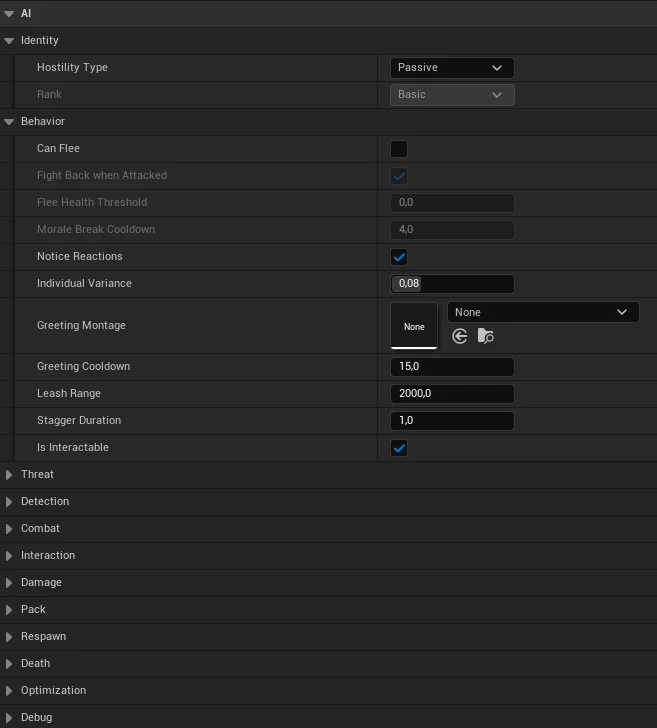Viewport: 657px width, 728px height.
Task: Select the Stagger Duration property label
Action: click(x=79, y=420)
